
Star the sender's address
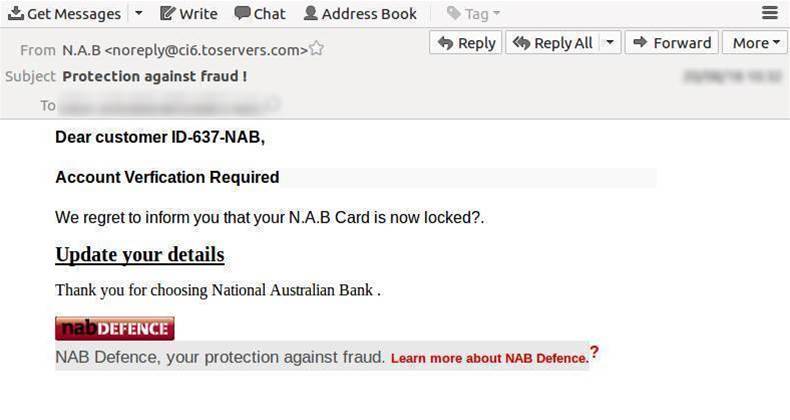pos(317,48)
